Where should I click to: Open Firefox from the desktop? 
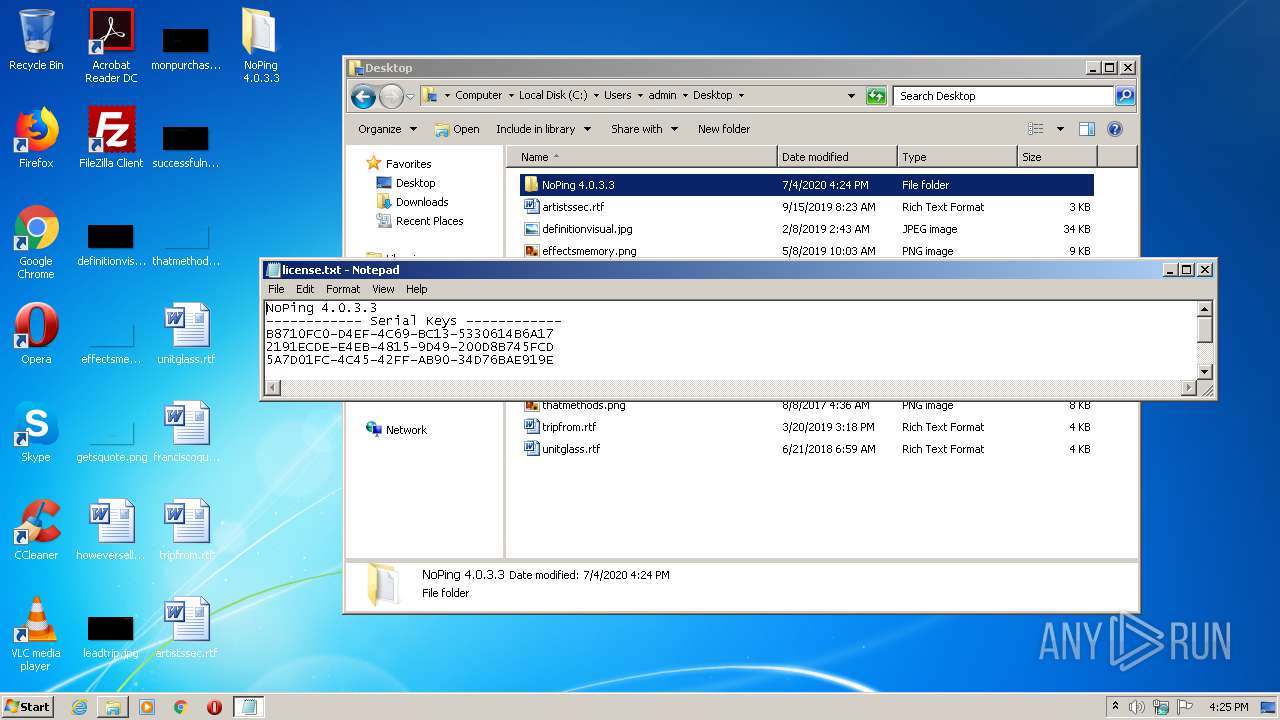36,138
